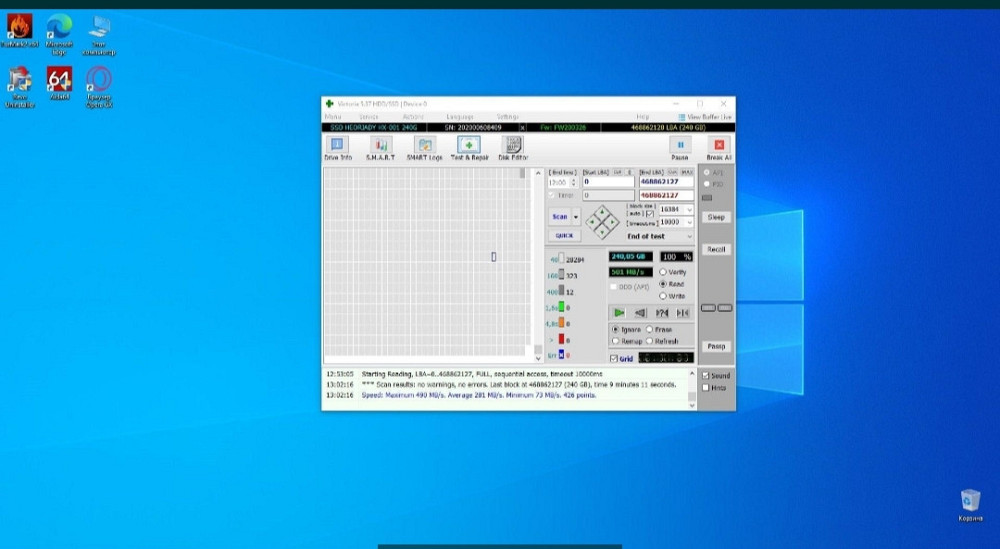Click the Start LBA input field
Screen dimensions: 1000x549
tap(608, 182)
